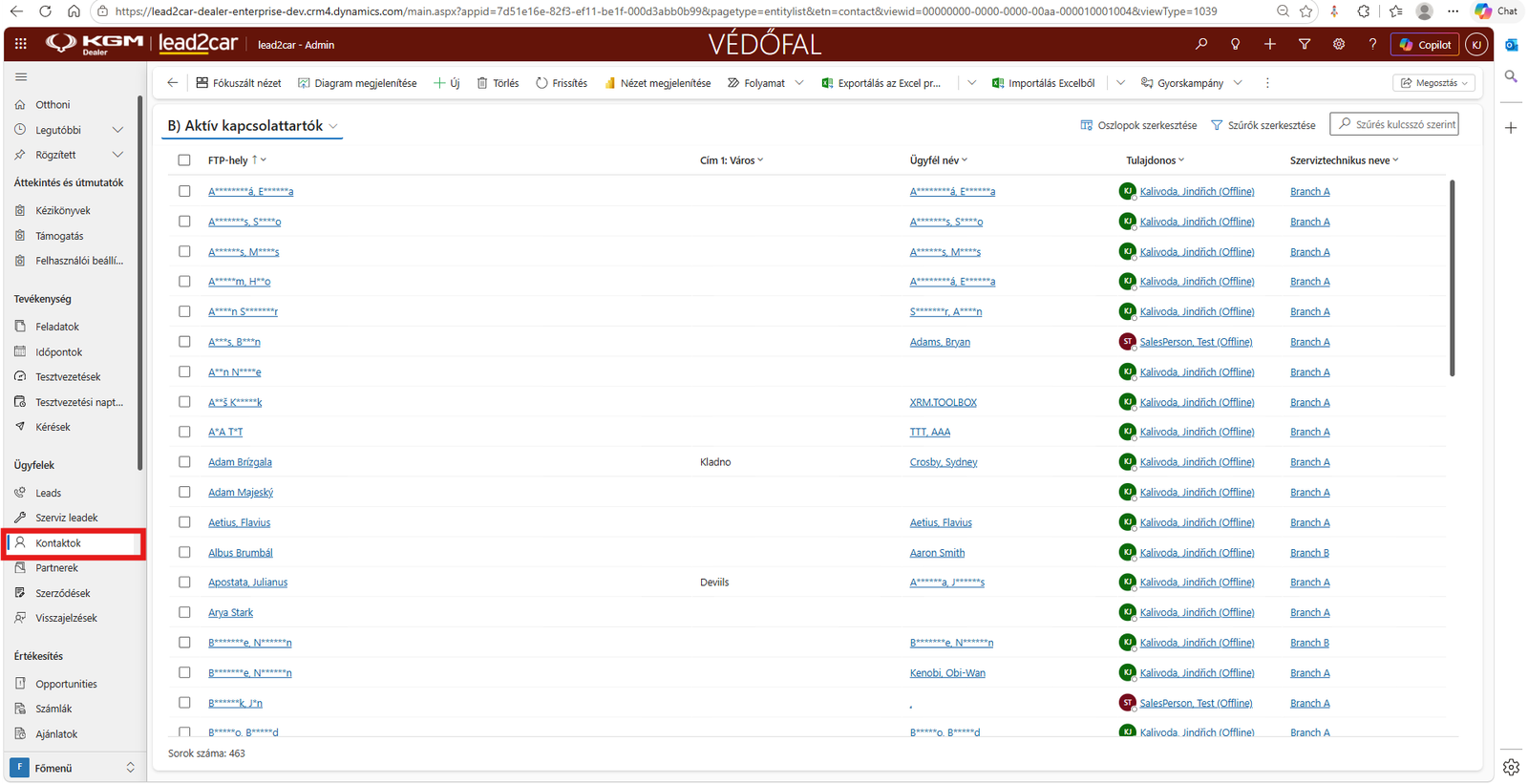The image size is (1528, 784).
Task: Open the Adam Brízgala contact link
Action: click(240, 462)
